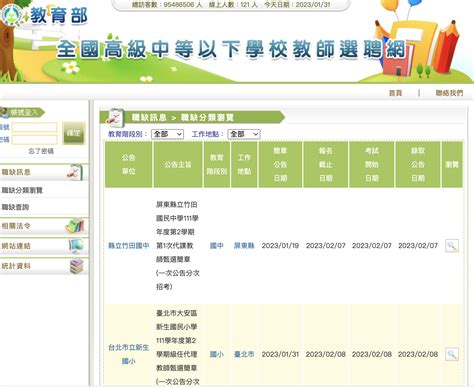The image size is (474, 387).
Task: Click the 帳號登入 panel header
Action: 22,113
